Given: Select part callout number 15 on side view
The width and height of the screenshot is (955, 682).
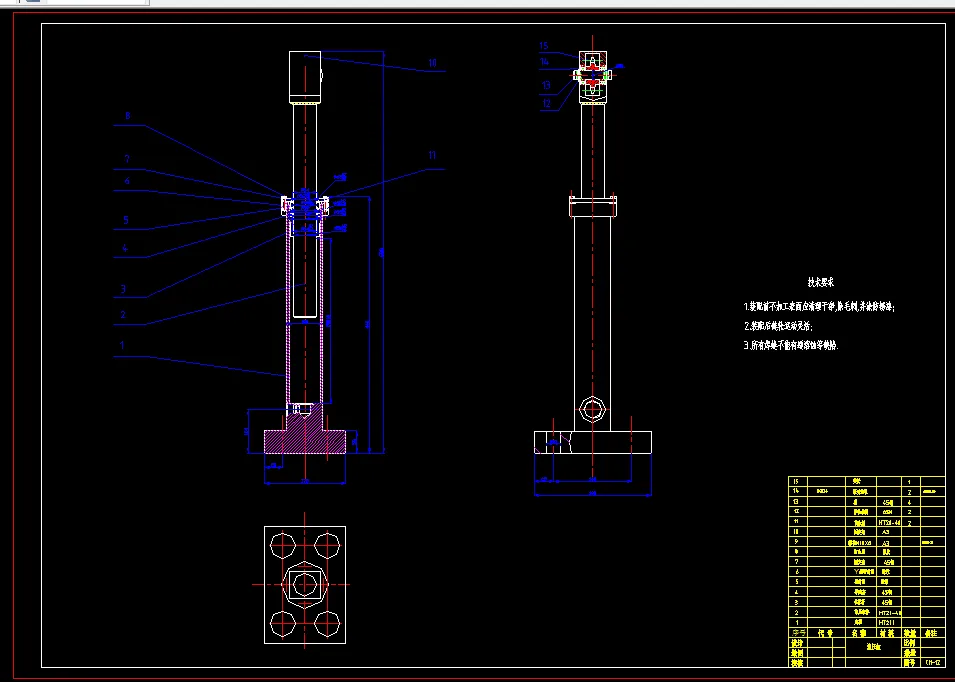Looking at the screenshot, I should pos(544,46).
